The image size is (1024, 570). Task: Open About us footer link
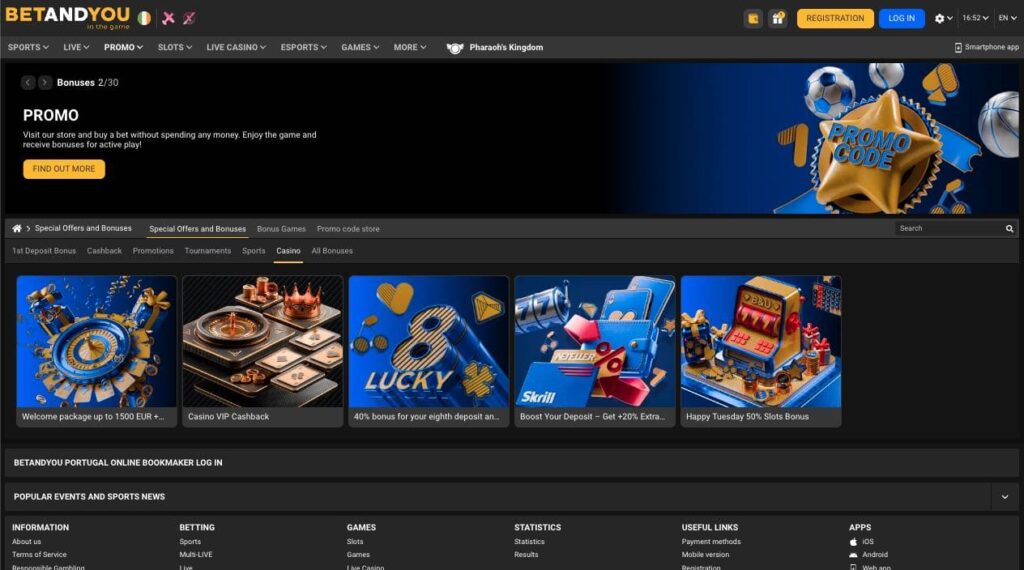tap(26, 542)
